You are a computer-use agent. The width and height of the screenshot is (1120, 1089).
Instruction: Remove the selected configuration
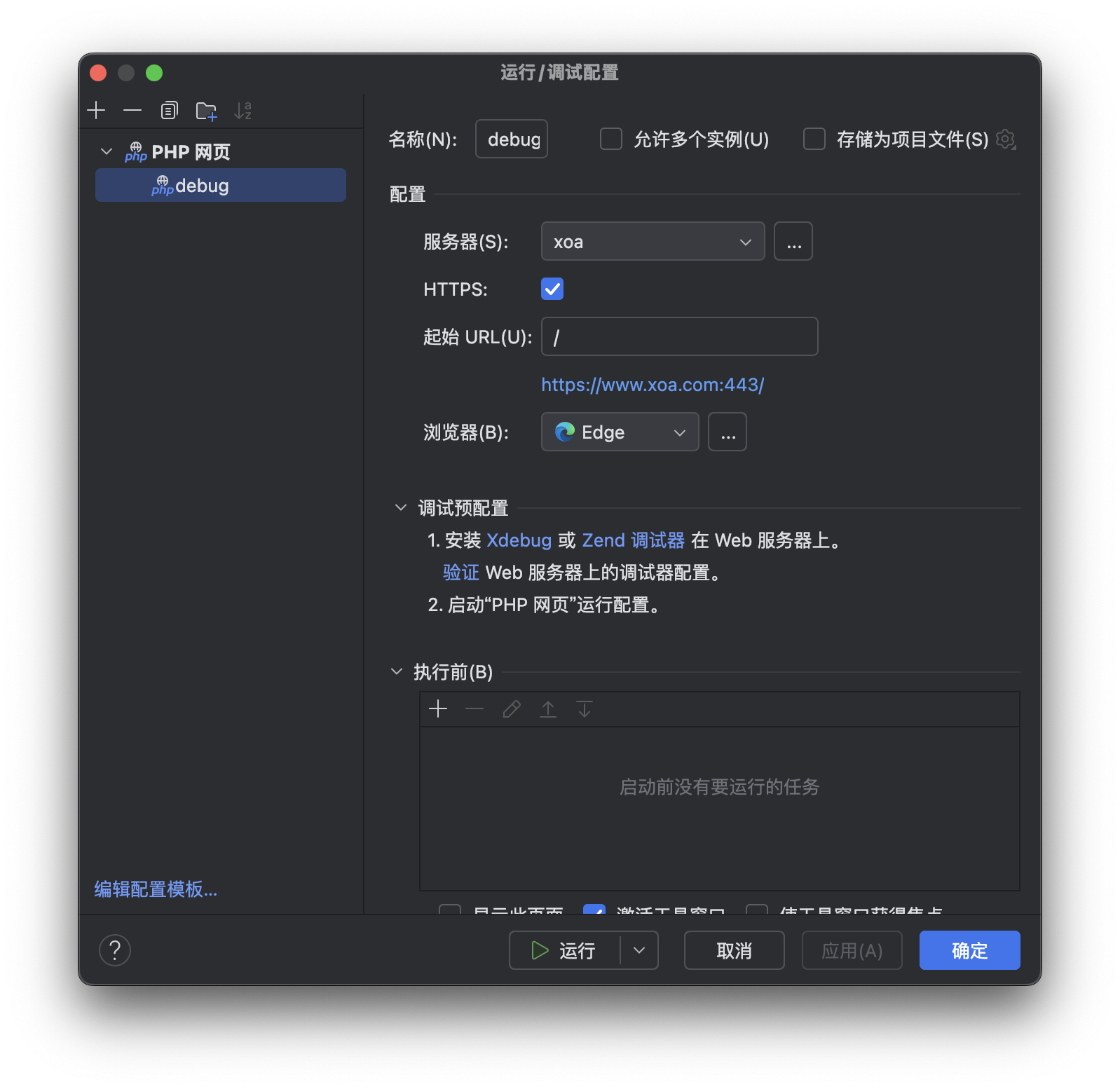click(x=132, y=110)
